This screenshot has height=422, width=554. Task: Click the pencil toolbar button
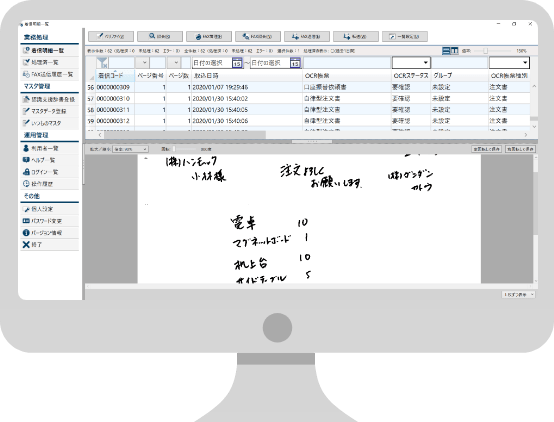tap(111, 36)
